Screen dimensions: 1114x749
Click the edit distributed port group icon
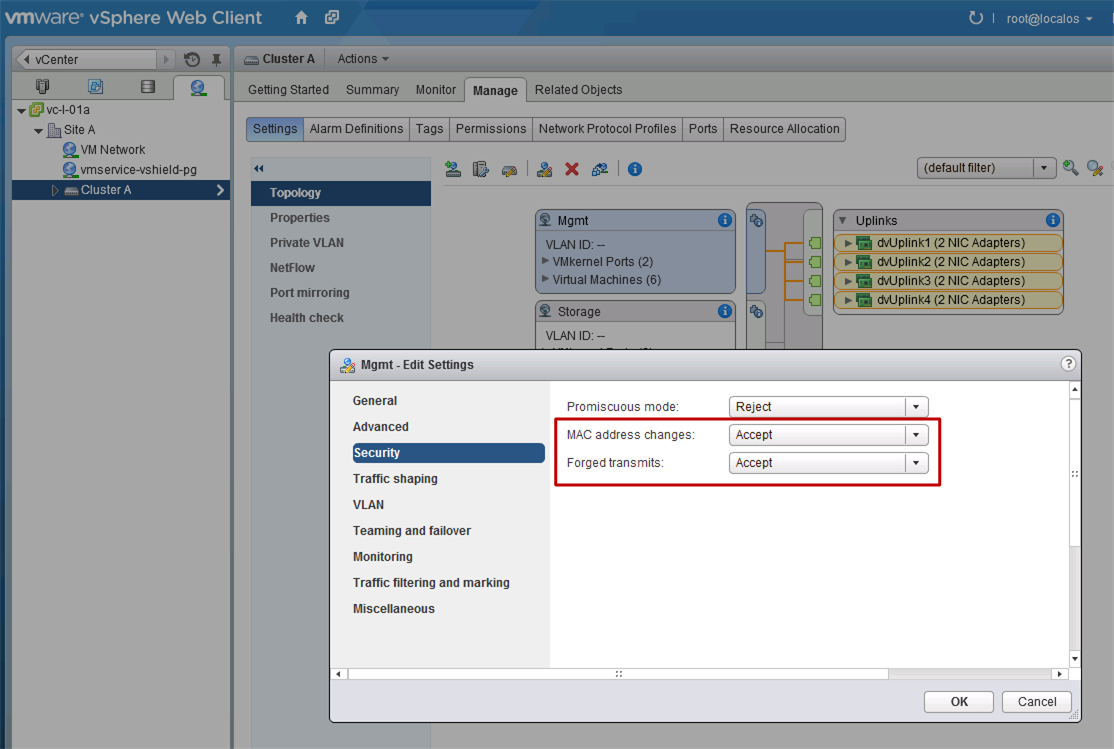point(544,169)
